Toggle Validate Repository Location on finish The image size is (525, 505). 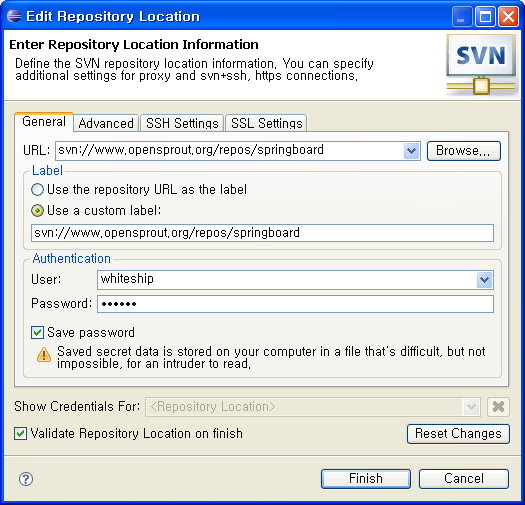coord(20,433)
